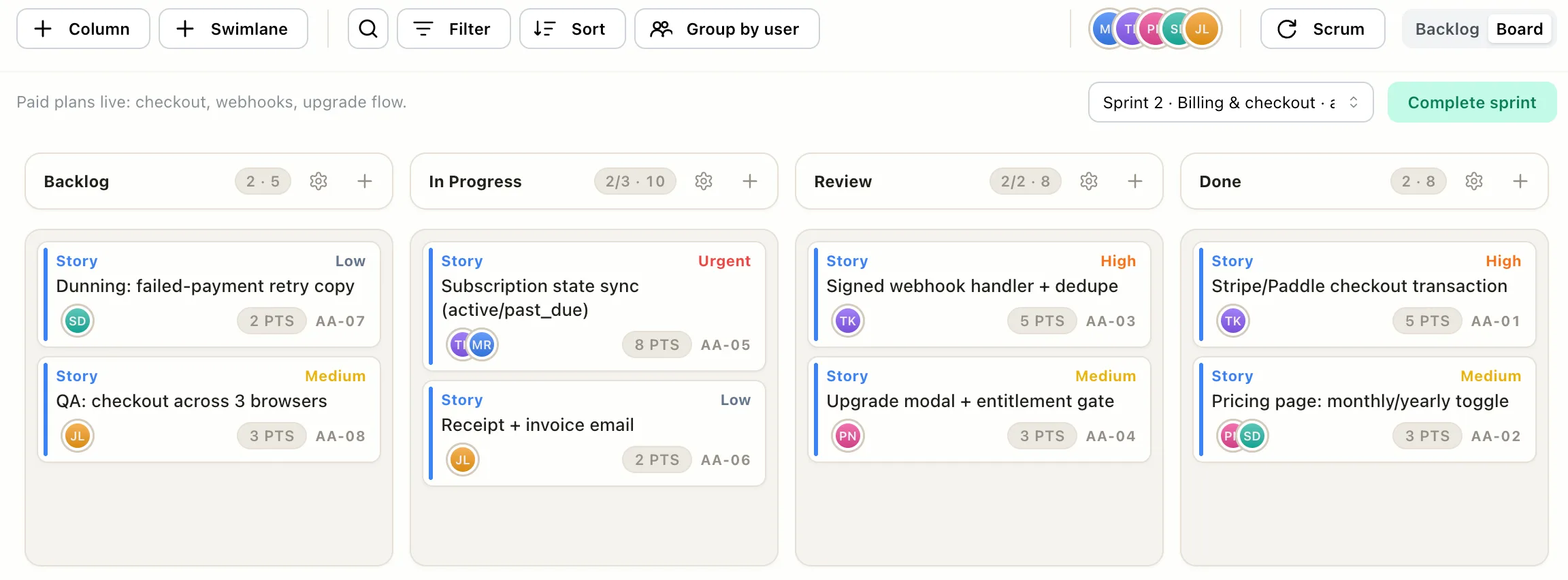Viewport: 1568px width, 580px height.
Task: Click TK avatar on Signed webhook handler card
Action: click(x=848, y=321)
